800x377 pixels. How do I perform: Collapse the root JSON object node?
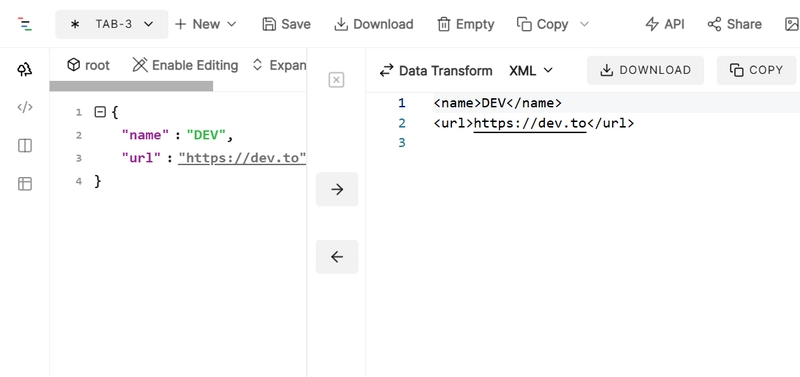click(x=100, y=112)
